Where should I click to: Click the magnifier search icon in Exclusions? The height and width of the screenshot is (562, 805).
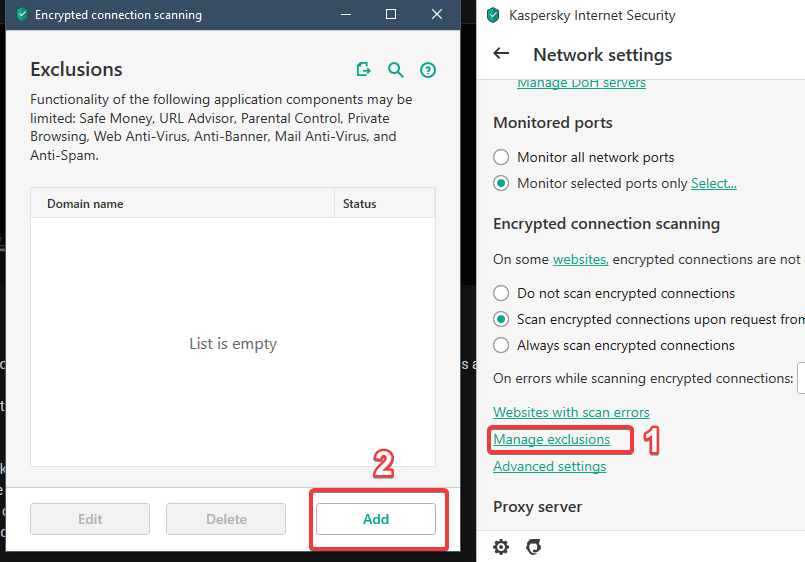pyautogui.click(x=396, y=70)
